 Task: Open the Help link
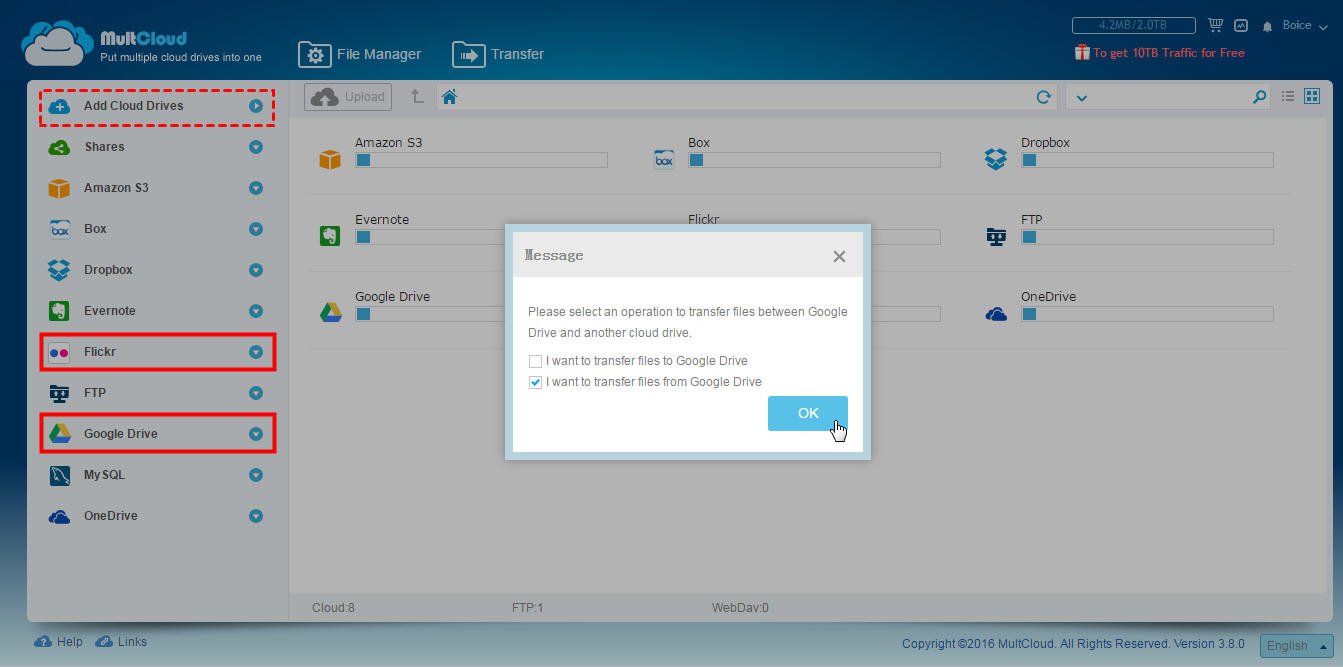[x=58, y=642]
